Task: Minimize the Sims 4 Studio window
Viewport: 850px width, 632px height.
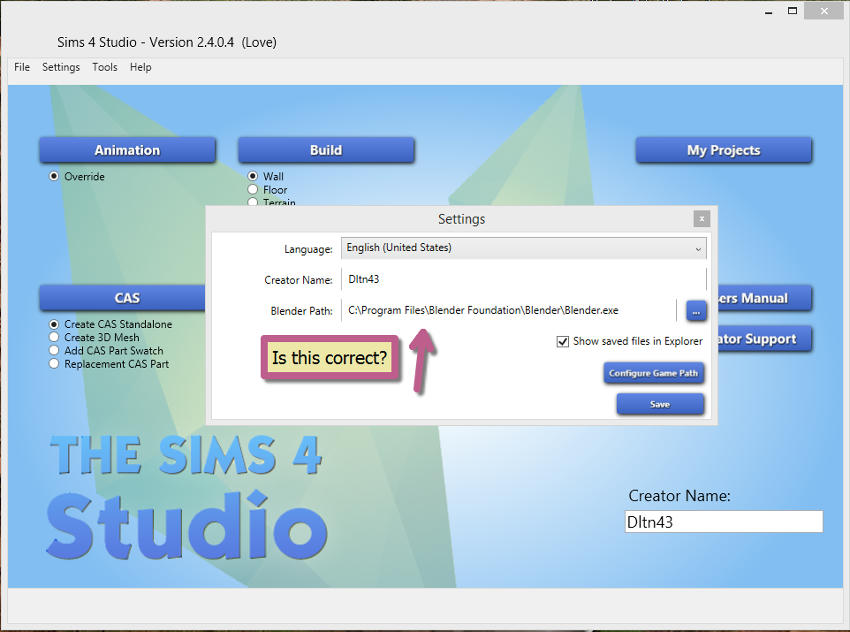Action: (768, 11)
